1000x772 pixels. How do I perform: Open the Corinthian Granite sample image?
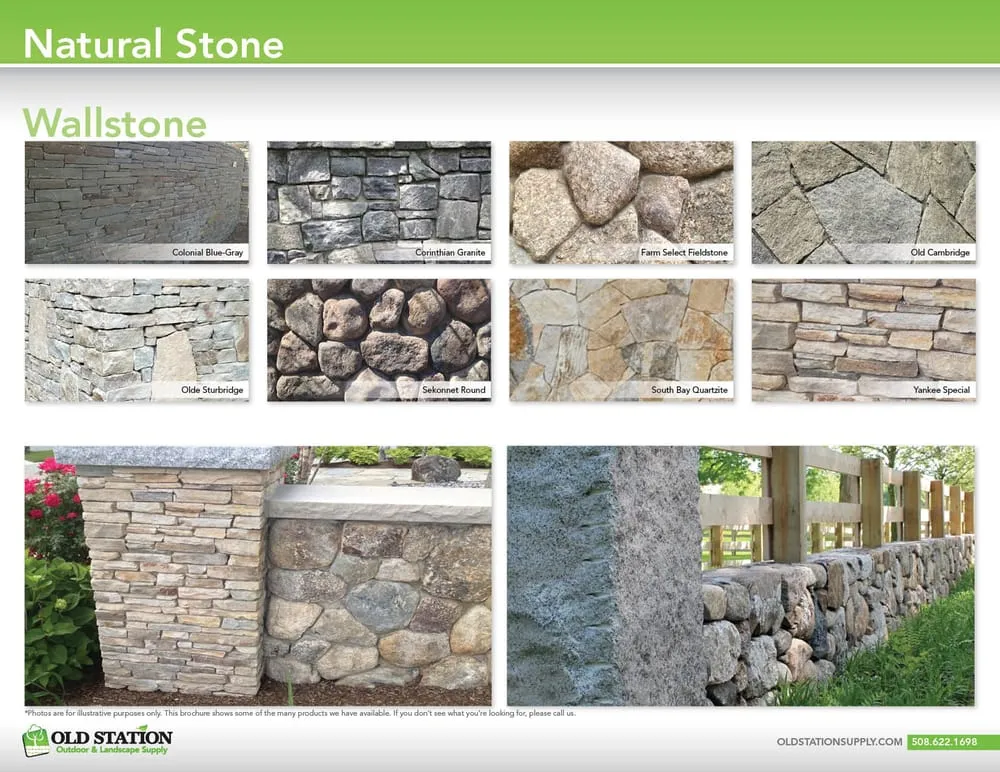point(379,195)
